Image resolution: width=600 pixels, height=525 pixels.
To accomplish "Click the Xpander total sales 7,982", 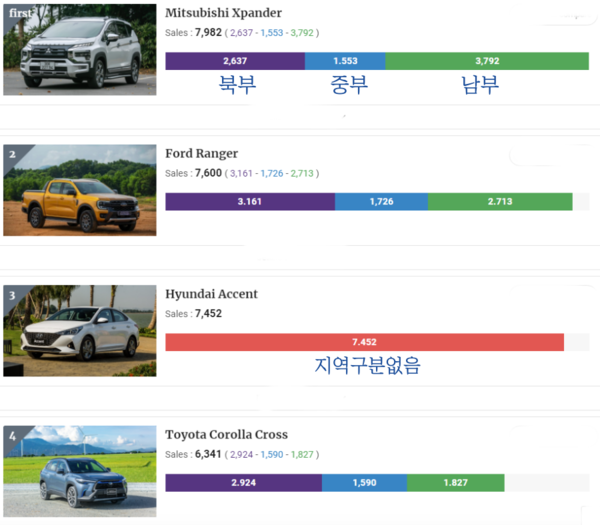I will [208, 33].
